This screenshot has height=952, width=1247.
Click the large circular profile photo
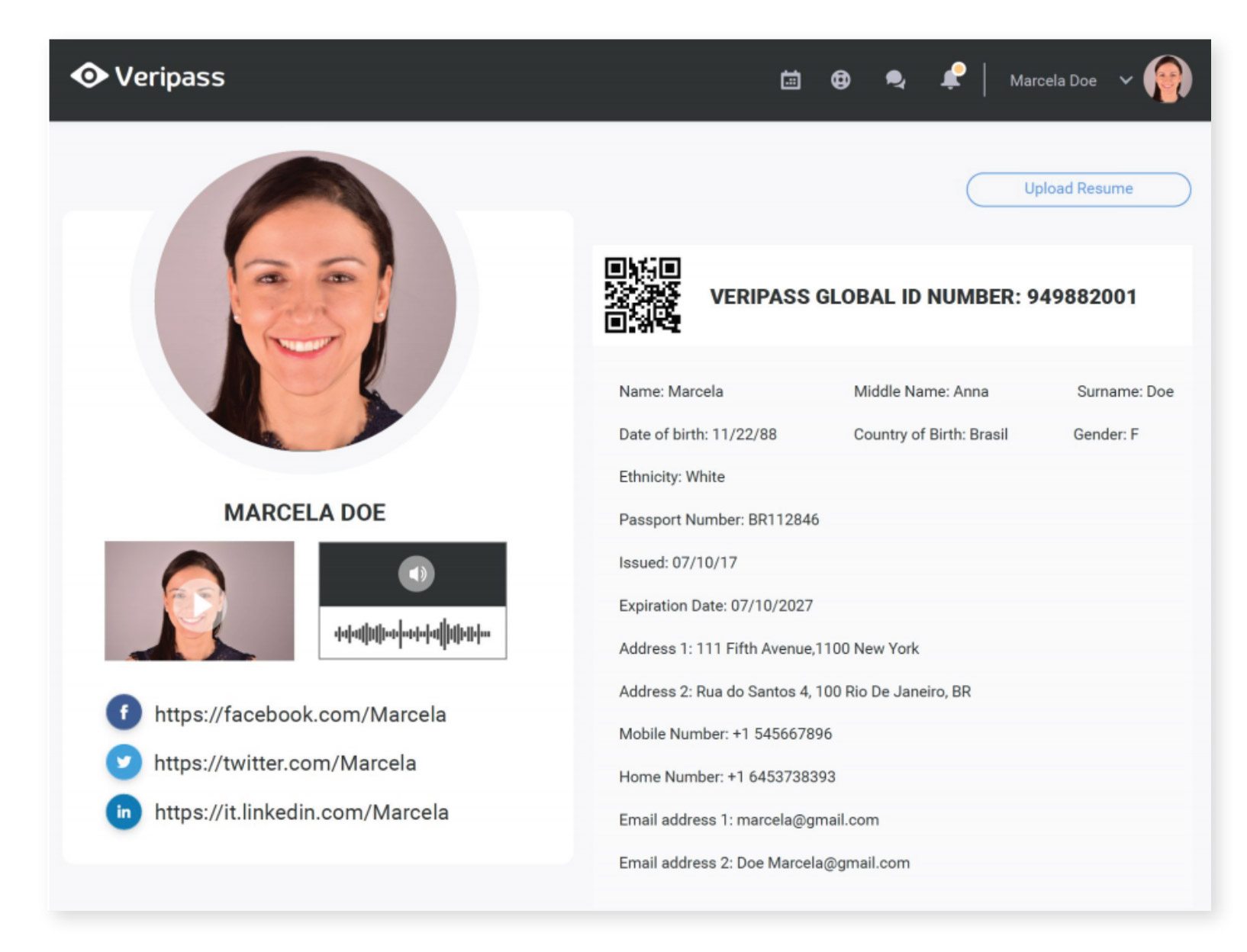[x=305, y=301]
